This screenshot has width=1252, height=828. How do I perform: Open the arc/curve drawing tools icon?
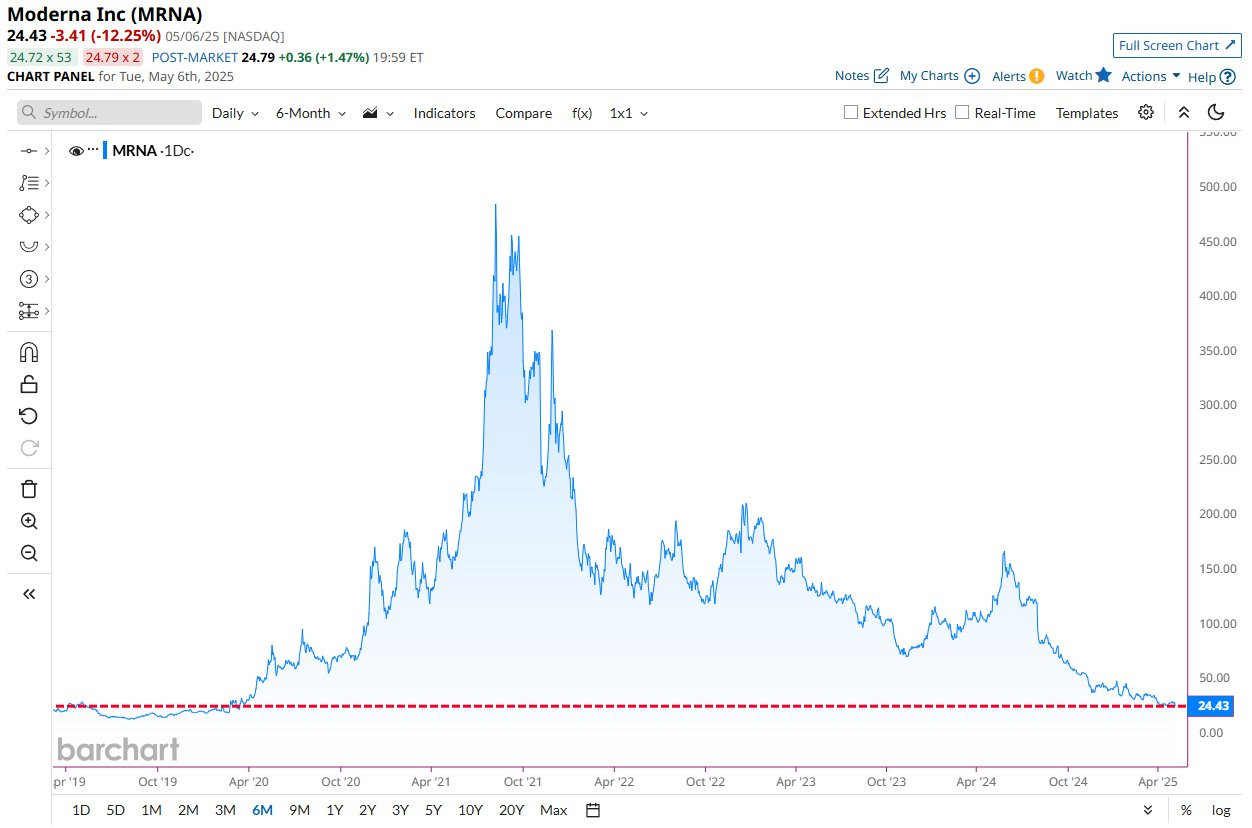coord(29,246)
